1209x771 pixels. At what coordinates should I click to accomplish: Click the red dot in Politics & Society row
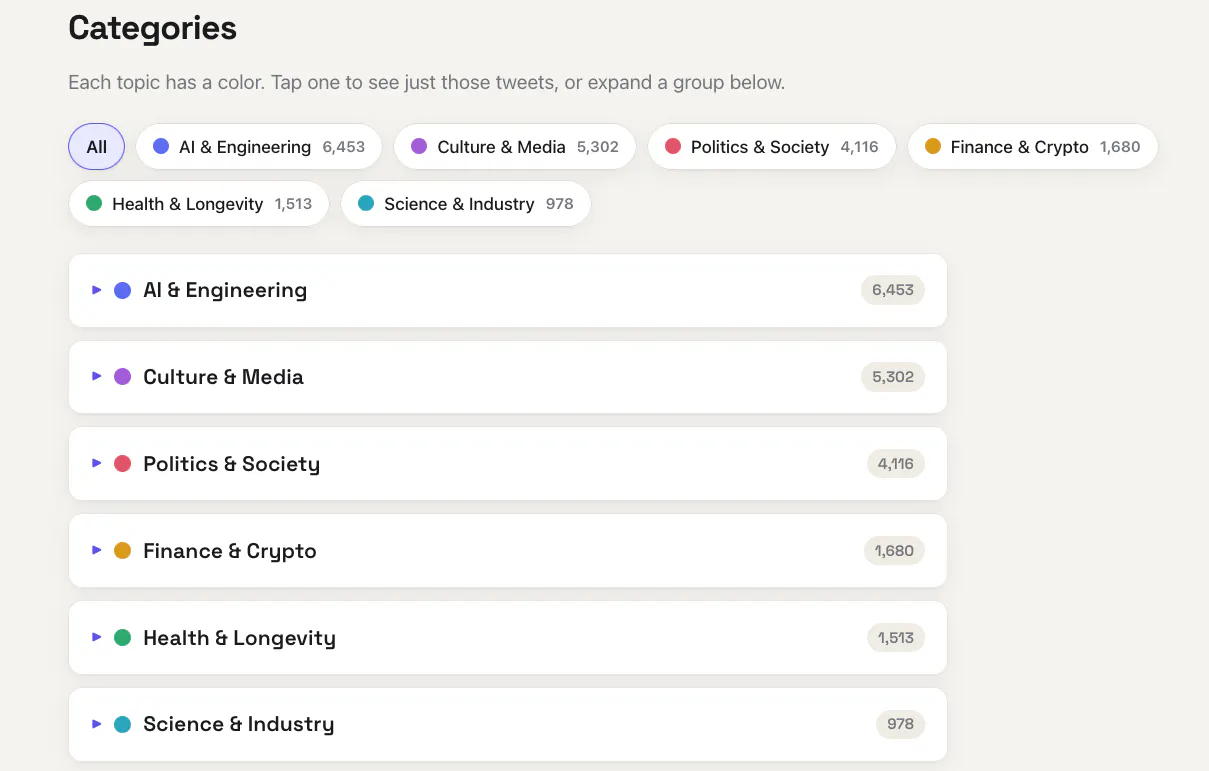pos(123,463)
